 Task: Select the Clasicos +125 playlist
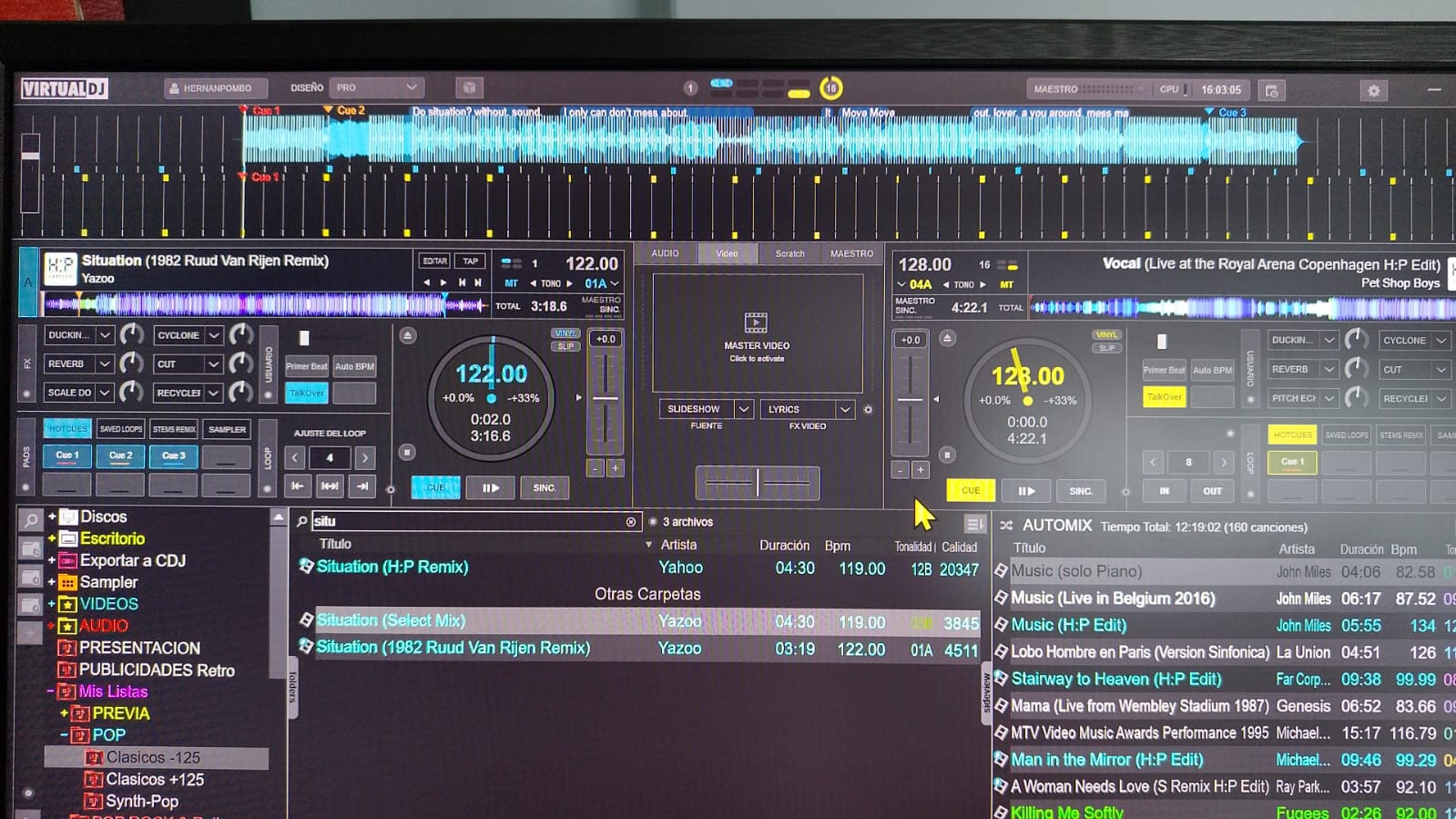pyautogui.click(x=155, y=779)
